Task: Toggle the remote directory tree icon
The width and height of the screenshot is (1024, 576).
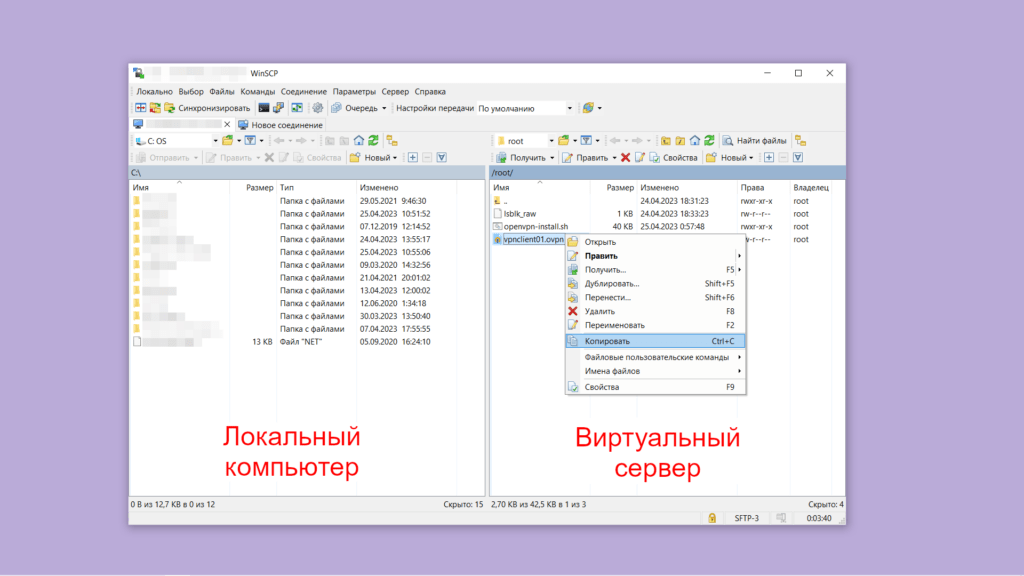Action: [x=800, y=141]
